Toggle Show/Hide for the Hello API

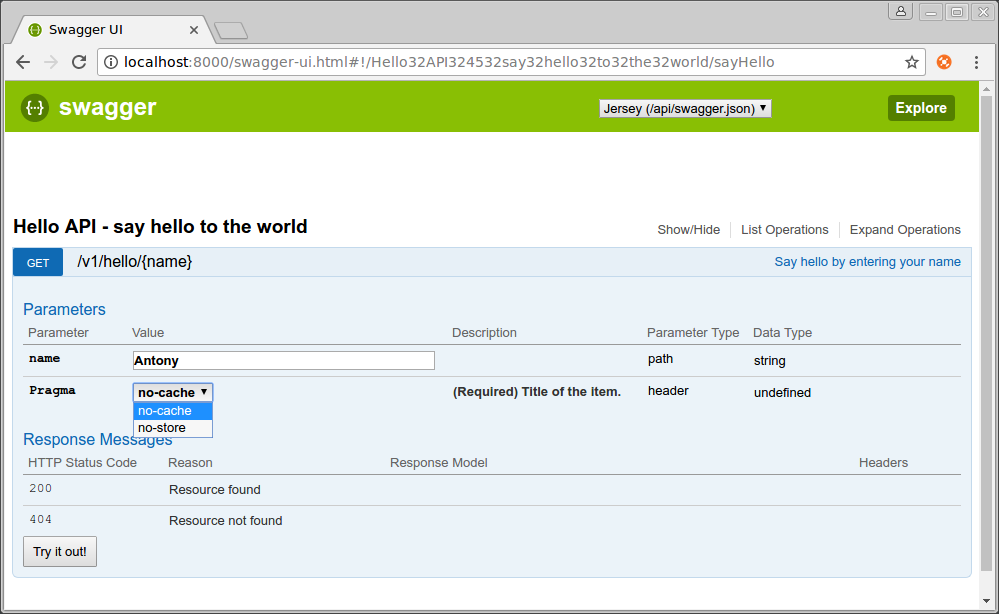click(x=688, y=230)
